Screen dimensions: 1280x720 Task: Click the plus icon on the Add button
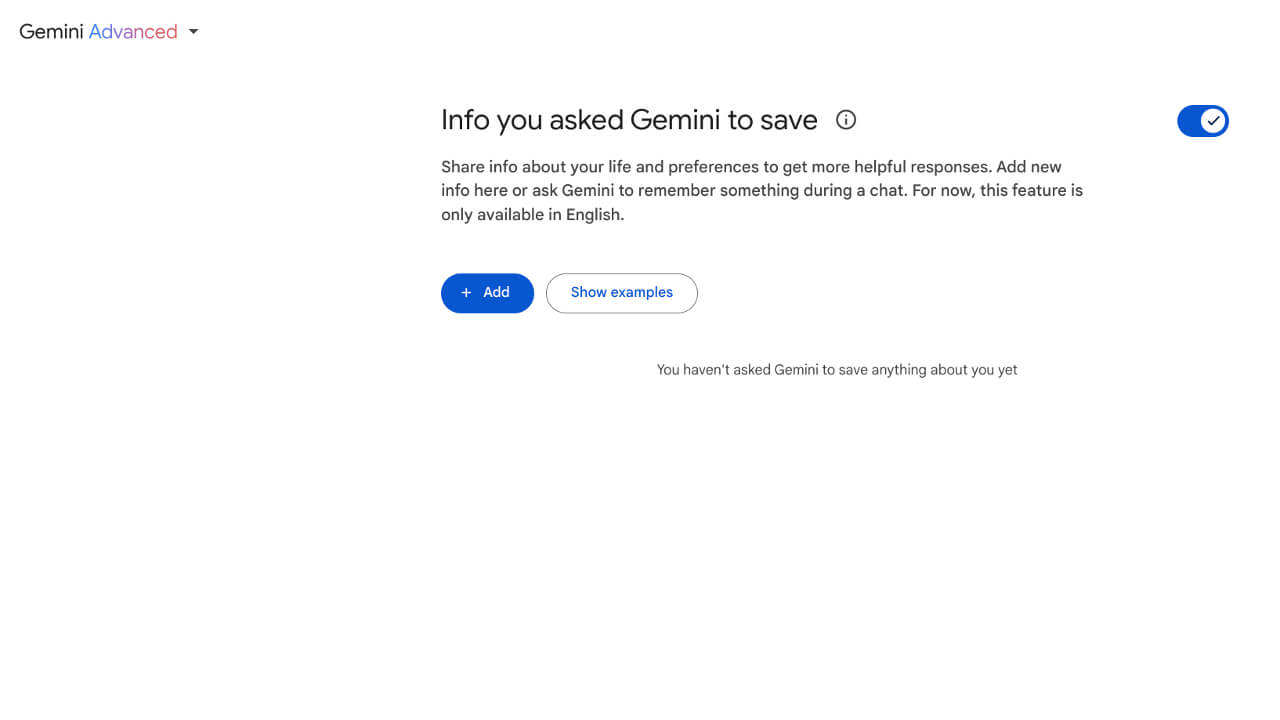pyautogui.click(x=466, y=293)
